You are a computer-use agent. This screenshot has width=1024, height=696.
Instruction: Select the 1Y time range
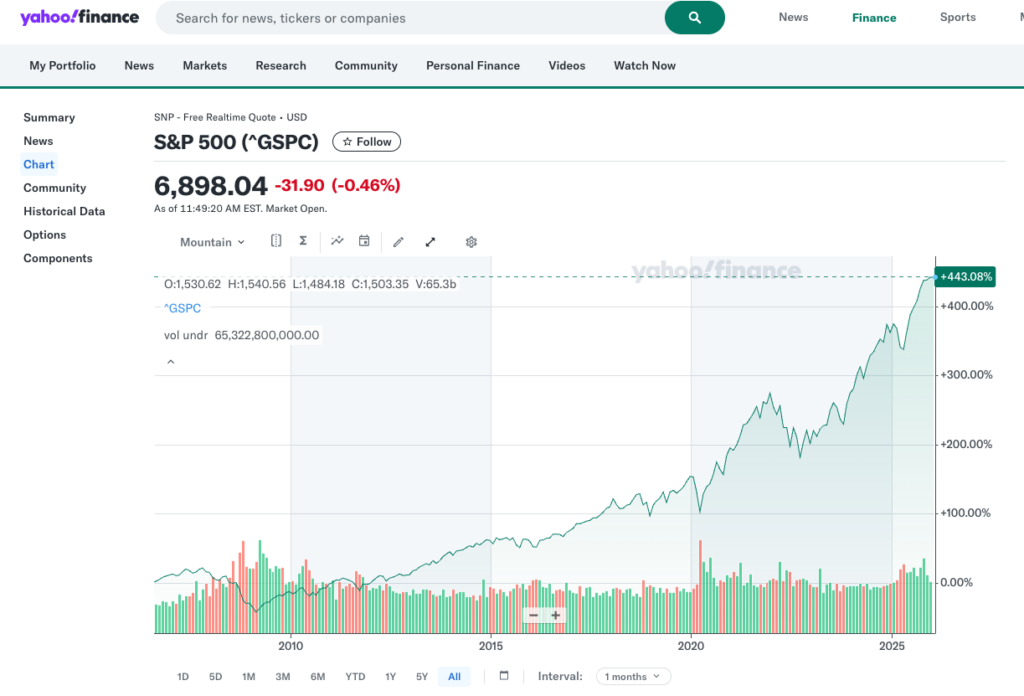tap(391, 677)
